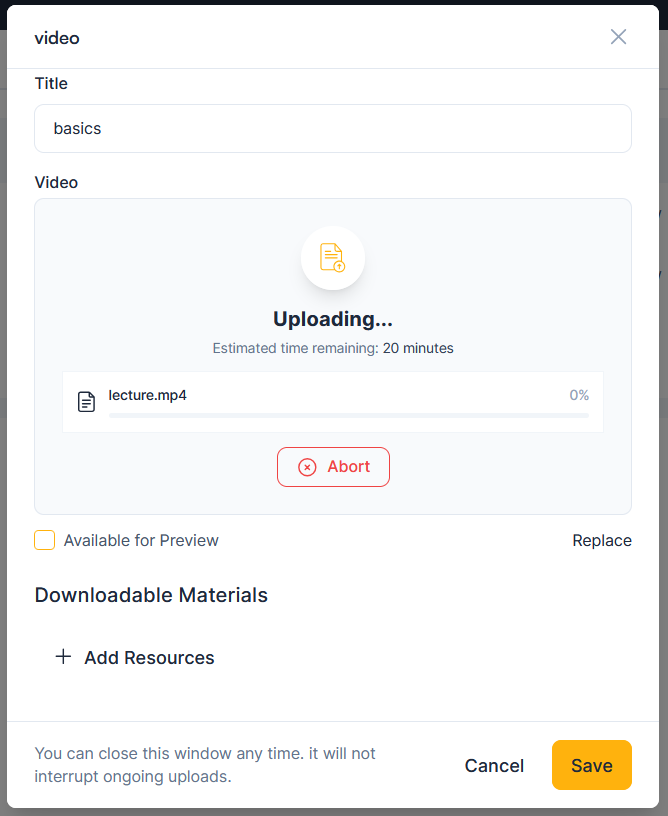The height and width of the screenshot is (816, 668).
Task: Click Replace to choose a different video
Action: 601,540
